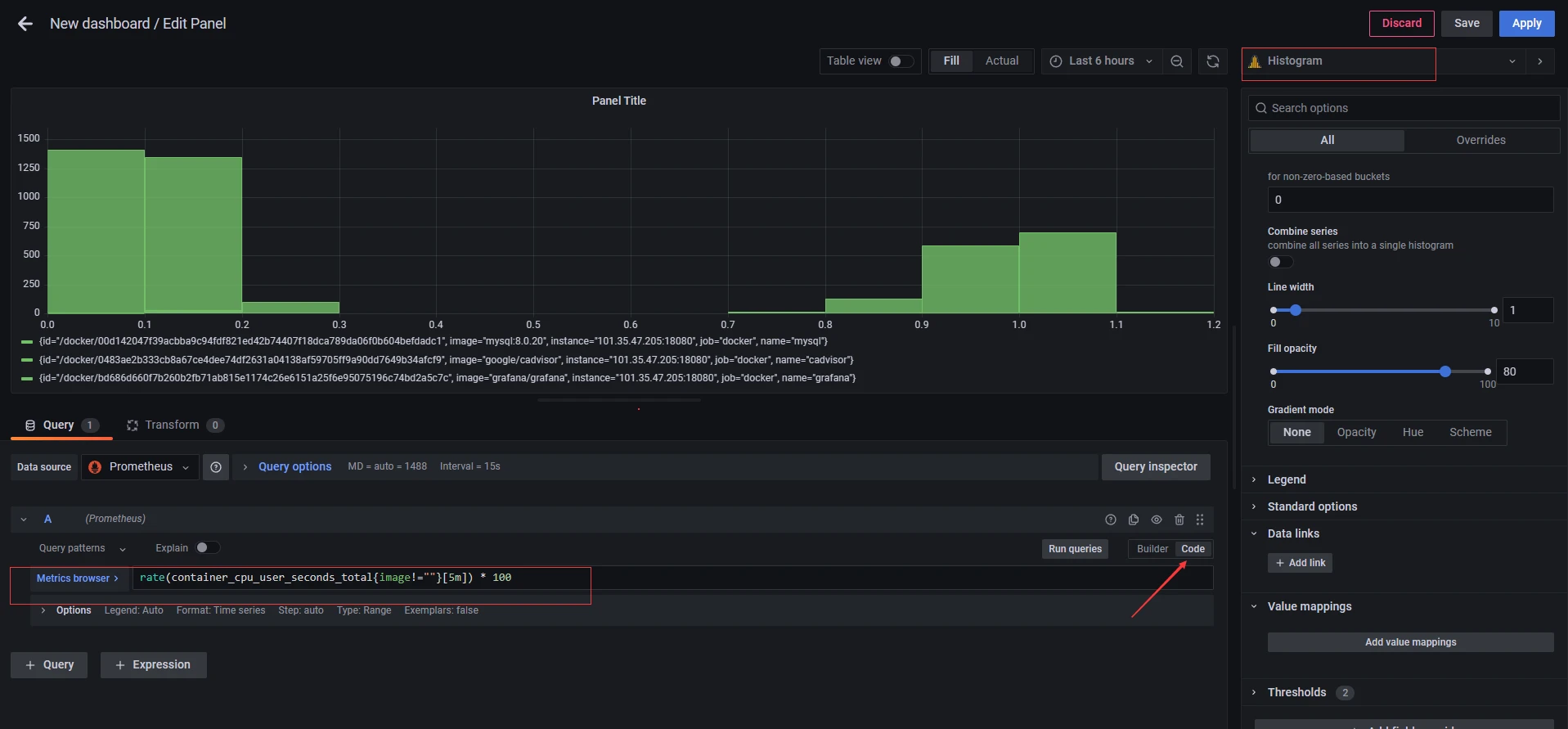Click the bucket offset input showing 0
1568x729 pixels.
tap(1410, 200)
